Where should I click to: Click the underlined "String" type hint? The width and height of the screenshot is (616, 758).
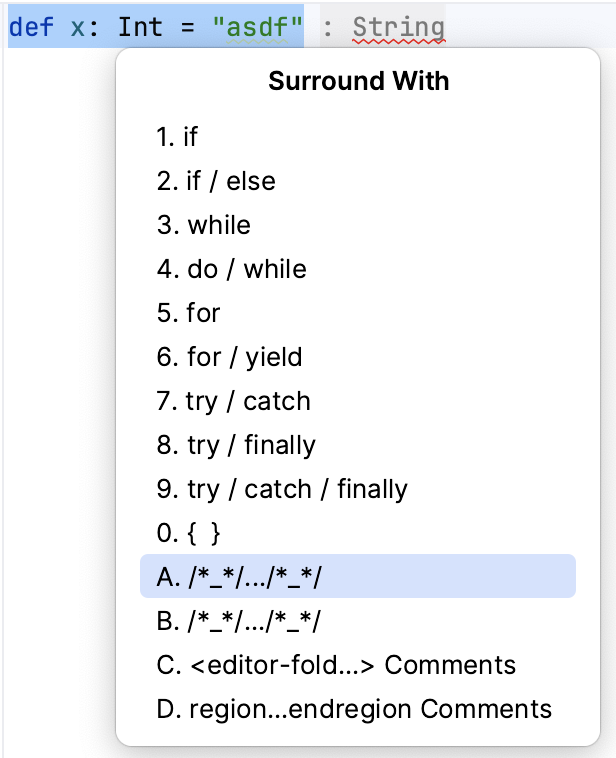click(x=398, y=28)
